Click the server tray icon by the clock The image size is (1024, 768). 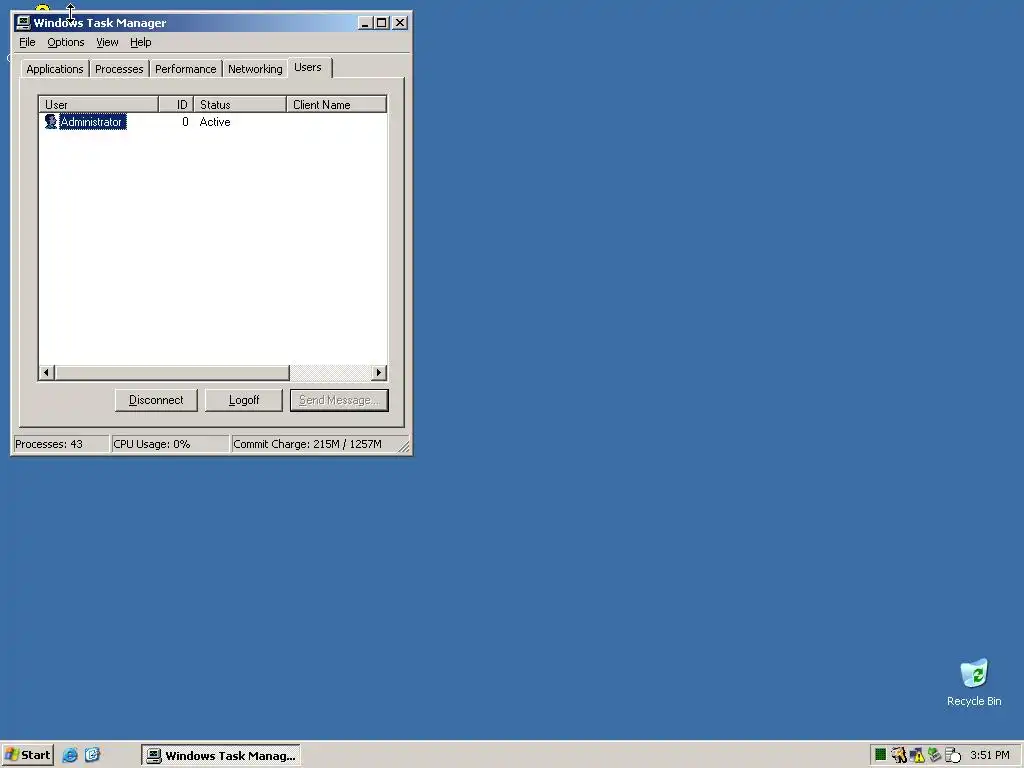pos(953,756)
